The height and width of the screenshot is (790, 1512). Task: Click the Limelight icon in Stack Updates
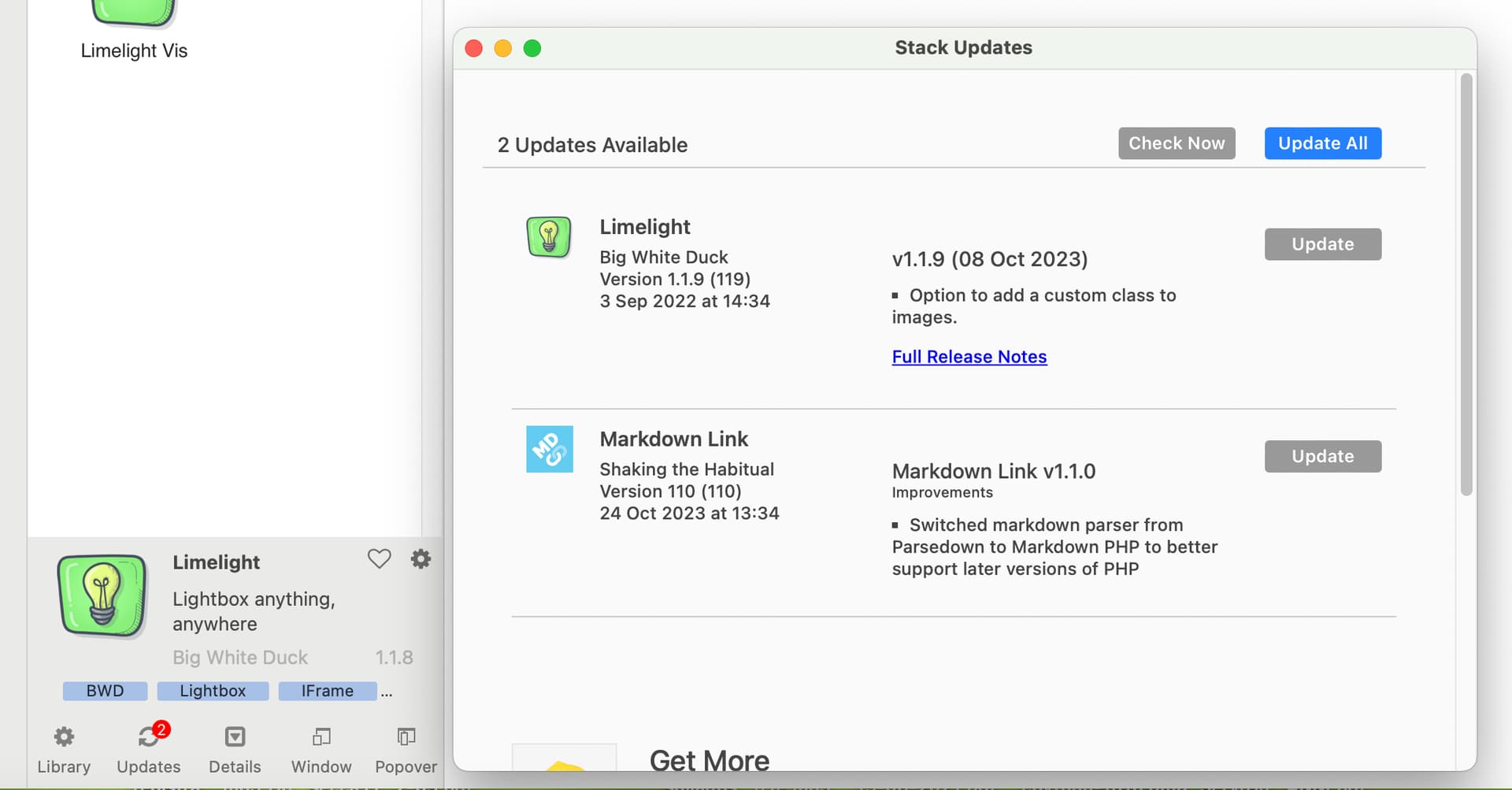pos(549,237)
